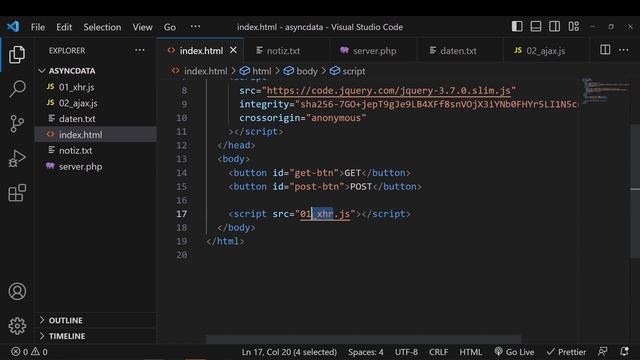Open 01_xhr.js in the explorer
The height and width of the screenshot is (360, 640).
coord(96,87)
